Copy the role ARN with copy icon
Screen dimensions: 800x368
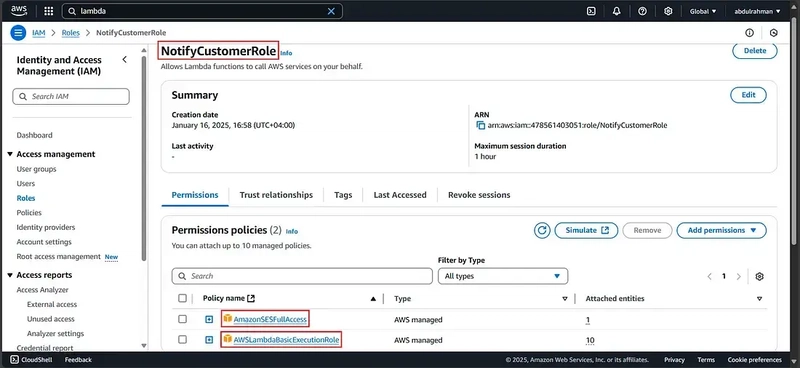(480, 125)
